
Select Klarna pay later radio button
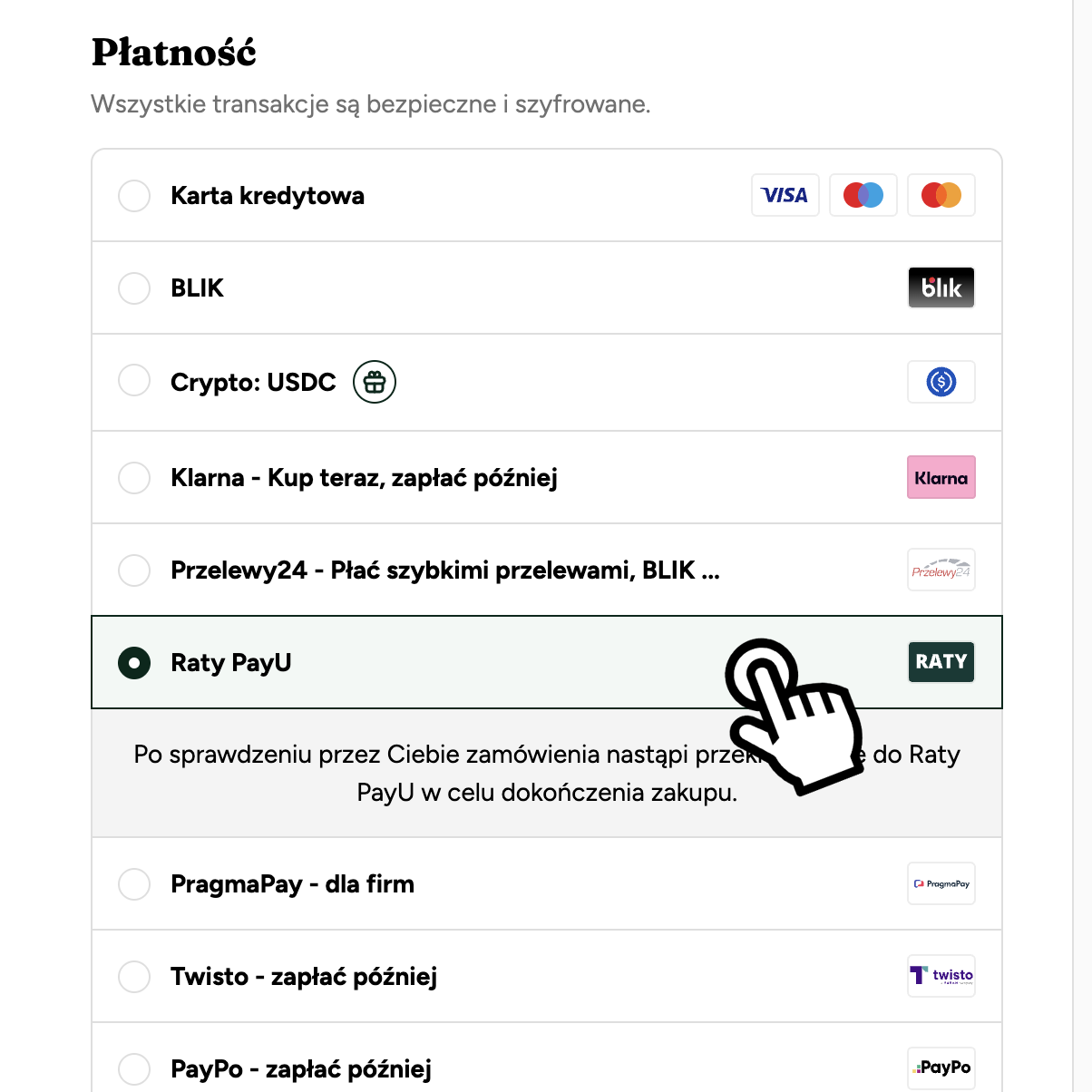click(134, 477)
